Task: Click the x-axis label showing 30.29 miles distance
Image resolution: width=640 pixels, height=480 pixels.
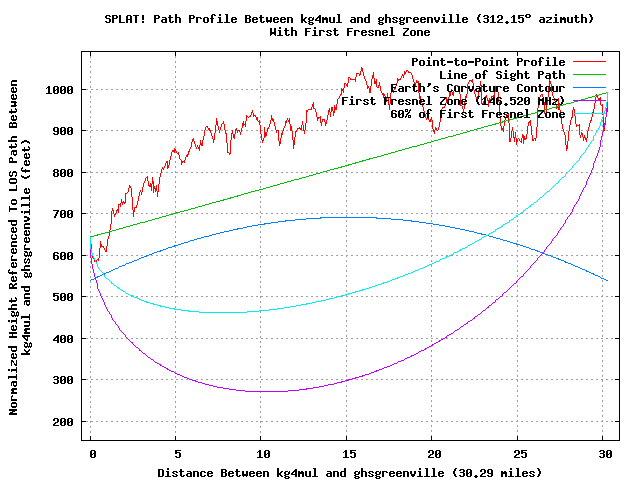Action: [348, 471]
